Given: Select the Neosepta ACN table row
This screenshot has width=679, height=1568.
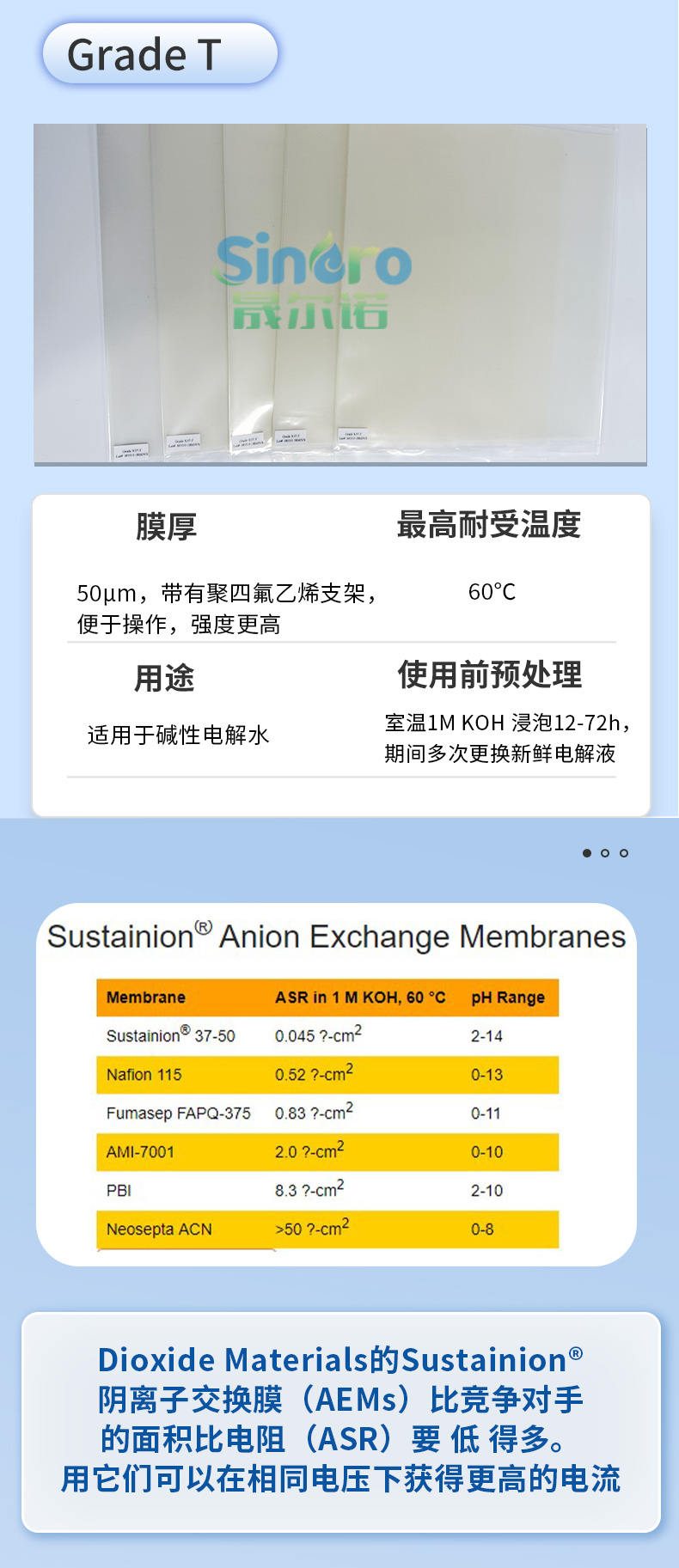Looking at the screenshot, I should pyautogui.click(x=327, y=1229).
